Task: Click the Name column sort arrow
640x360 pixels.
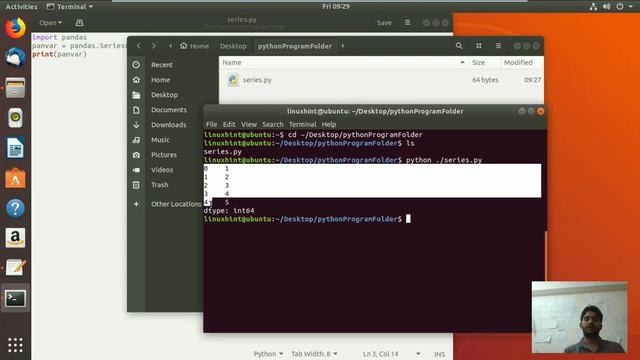Action: tap(462, 62)
